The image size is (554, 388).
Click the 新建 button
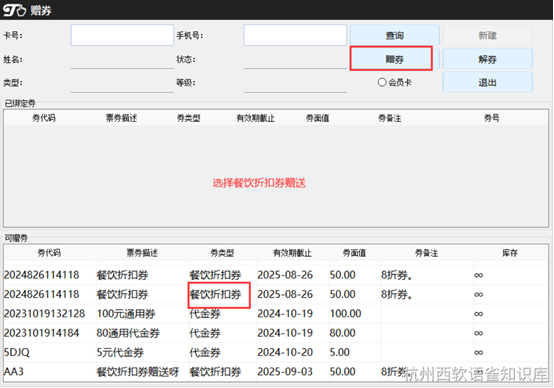488,35
